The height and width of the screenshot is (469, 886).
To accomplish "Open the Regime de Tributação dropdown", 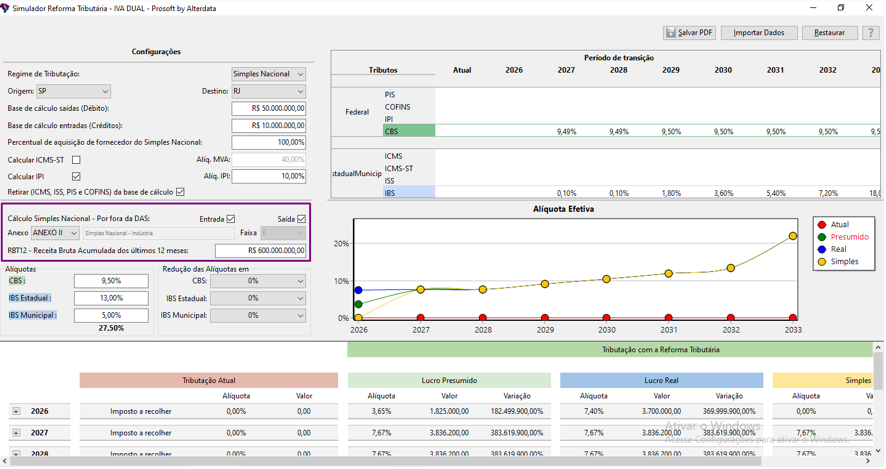I will click(268, 74).
